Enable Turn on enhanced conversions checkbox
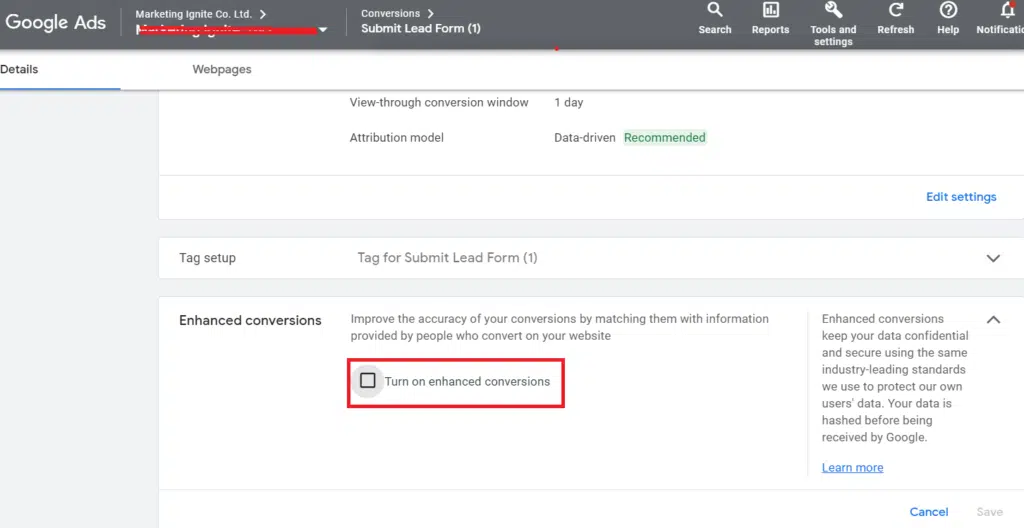This screenshot has height=528, width=1024. 368,381
